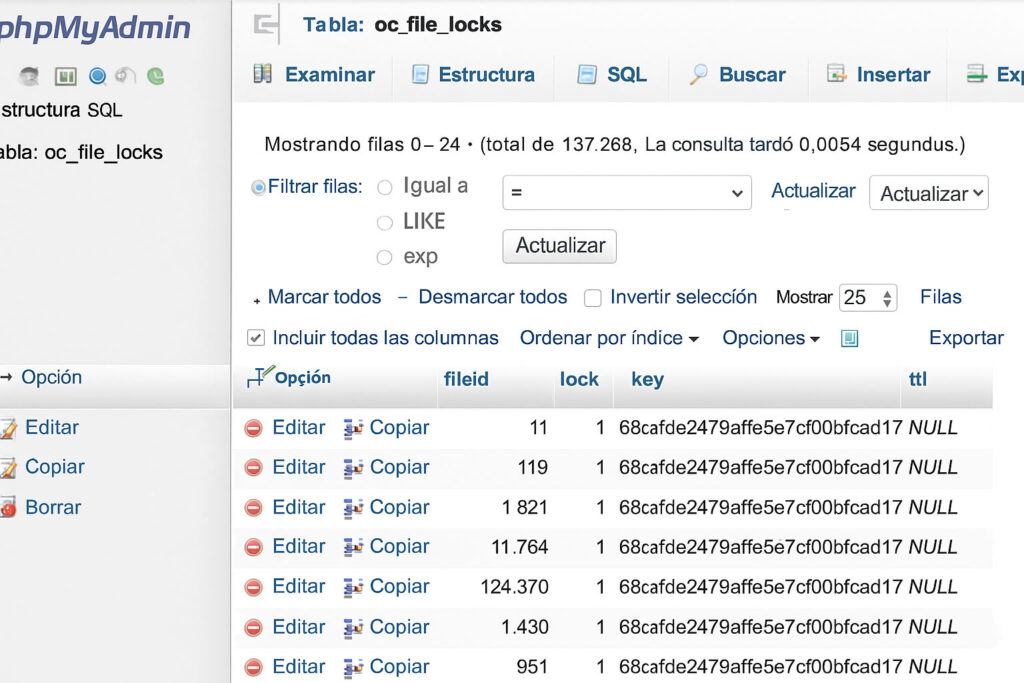Click the red delete icon for fileid 11
The height and width of the screenshot is (683, 1024).
[254, 428]
